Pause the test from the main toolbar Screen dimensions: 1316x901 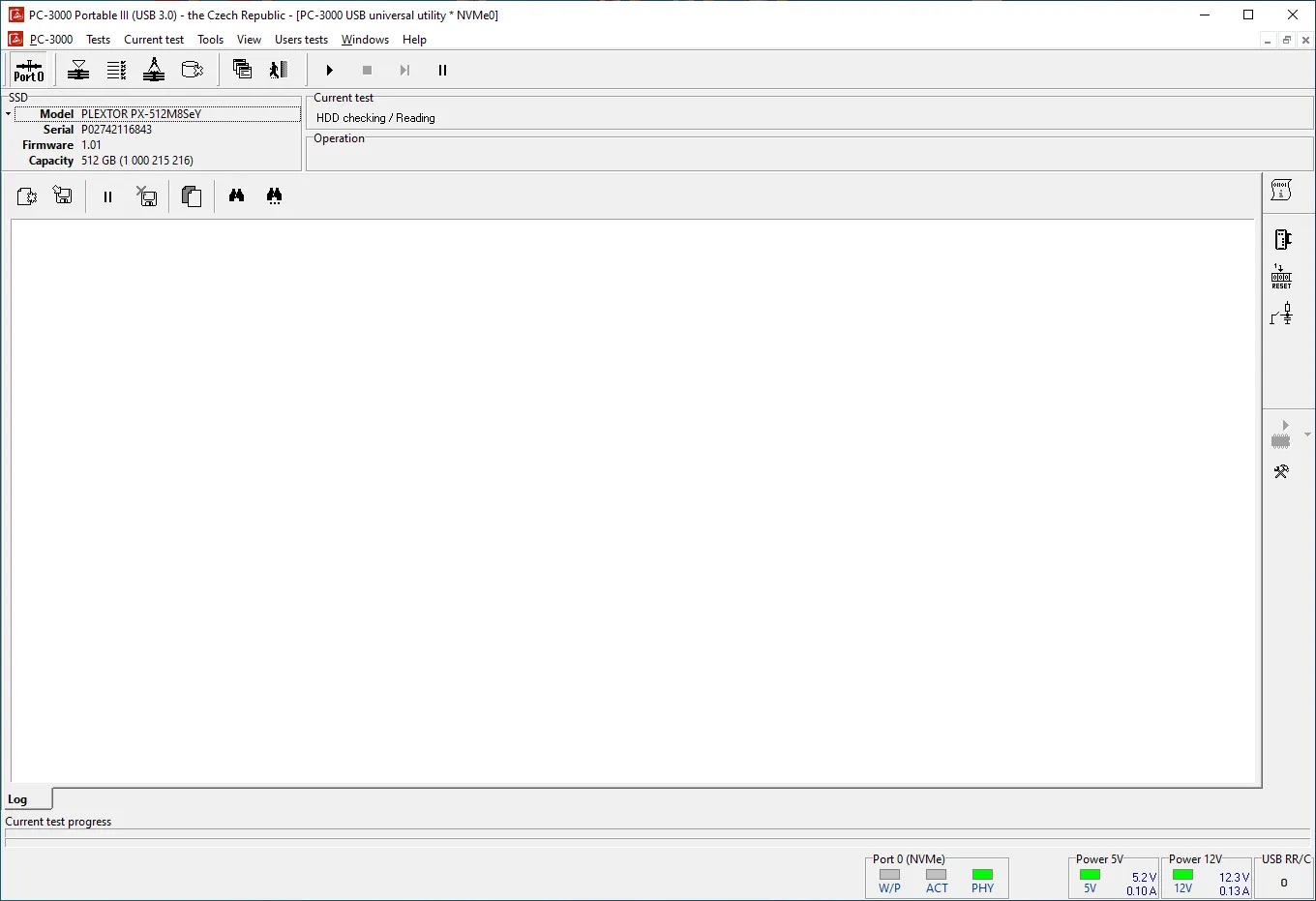(x=442, y=71)
